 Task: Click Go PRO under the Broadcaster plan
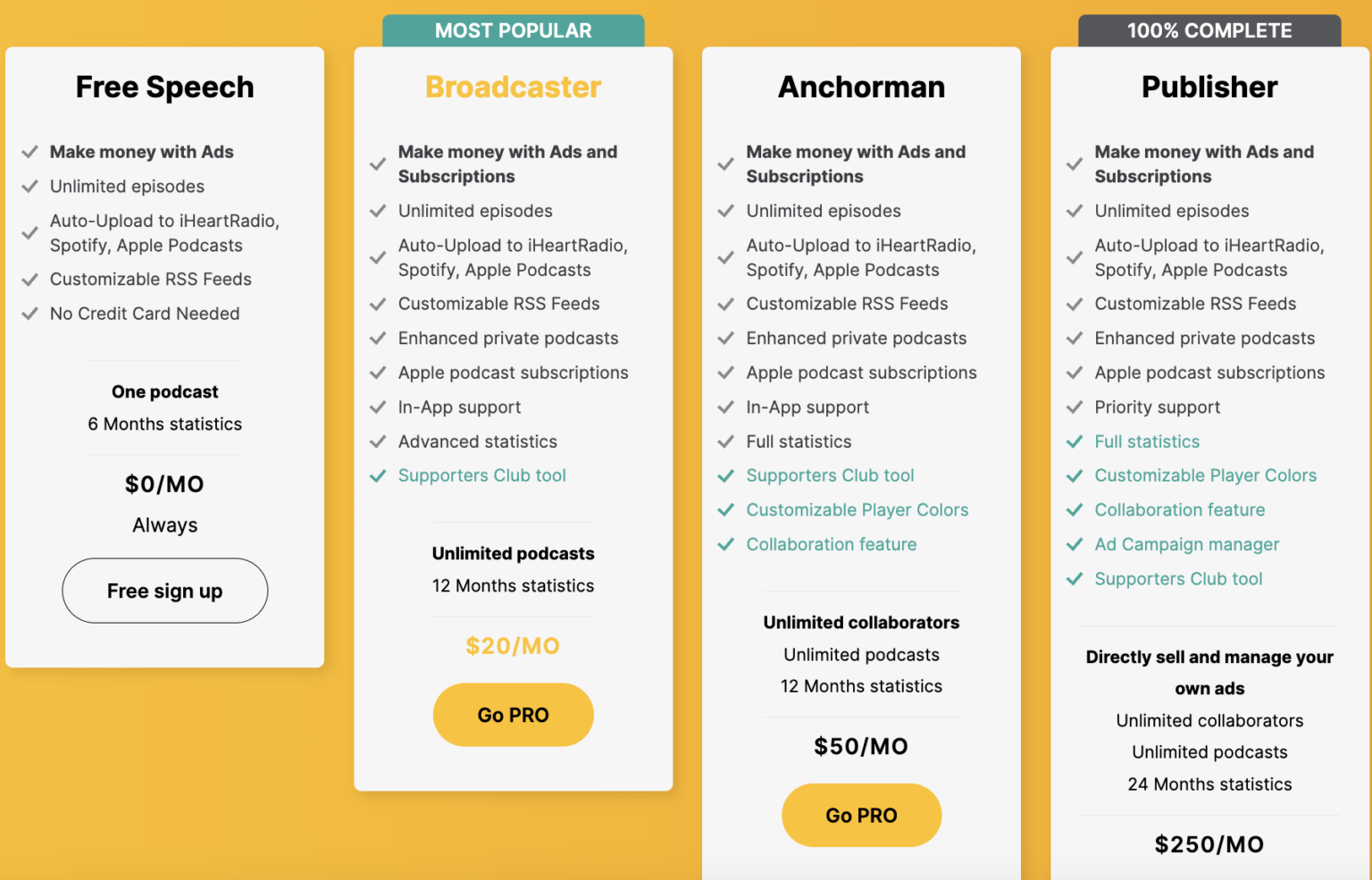(x=513, y=715)
